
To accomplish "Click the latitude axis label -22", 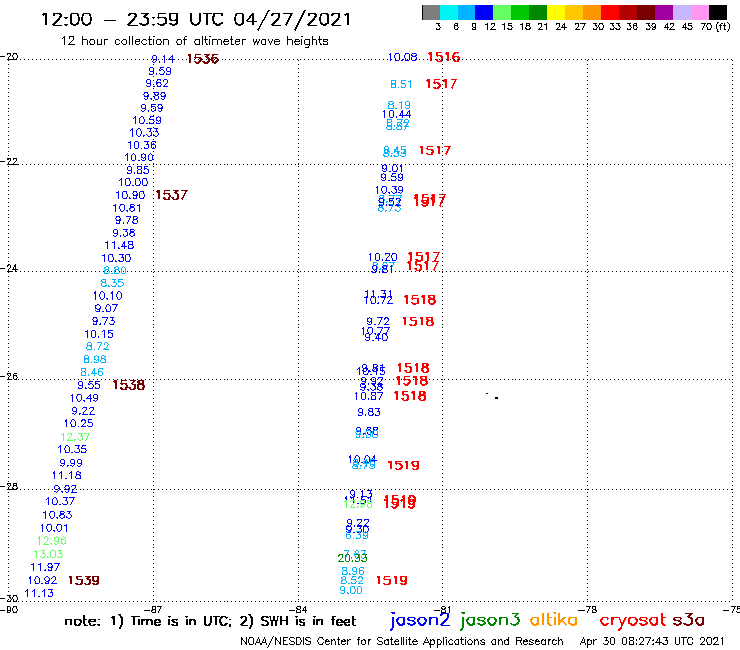I will pos(8,161).
